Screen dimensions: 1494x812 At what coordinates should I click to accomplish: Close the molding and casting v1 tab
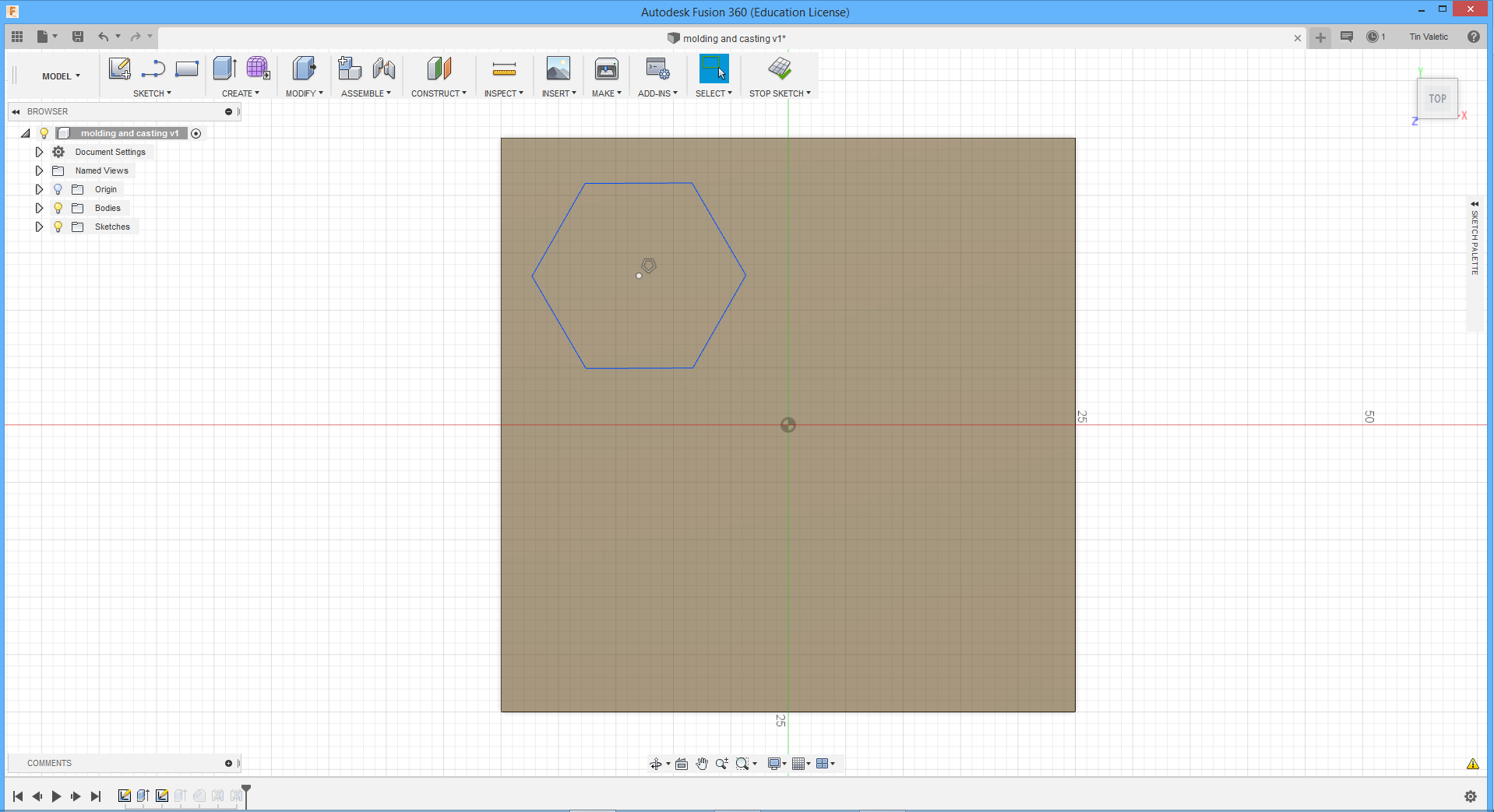coord(1298,38)
